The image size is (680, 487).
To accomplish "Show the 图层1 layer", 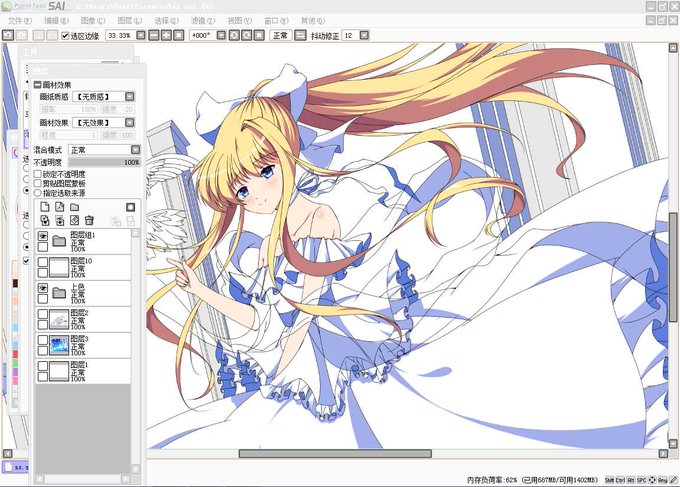I will (42, 366).
